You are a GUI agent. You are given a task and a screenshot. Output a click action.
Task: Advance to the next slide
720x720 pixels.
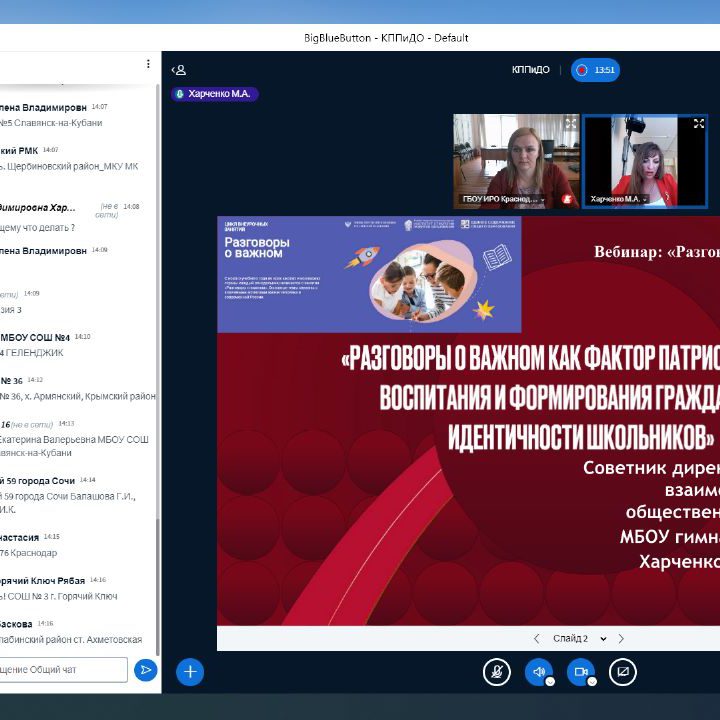coord(621,638)
